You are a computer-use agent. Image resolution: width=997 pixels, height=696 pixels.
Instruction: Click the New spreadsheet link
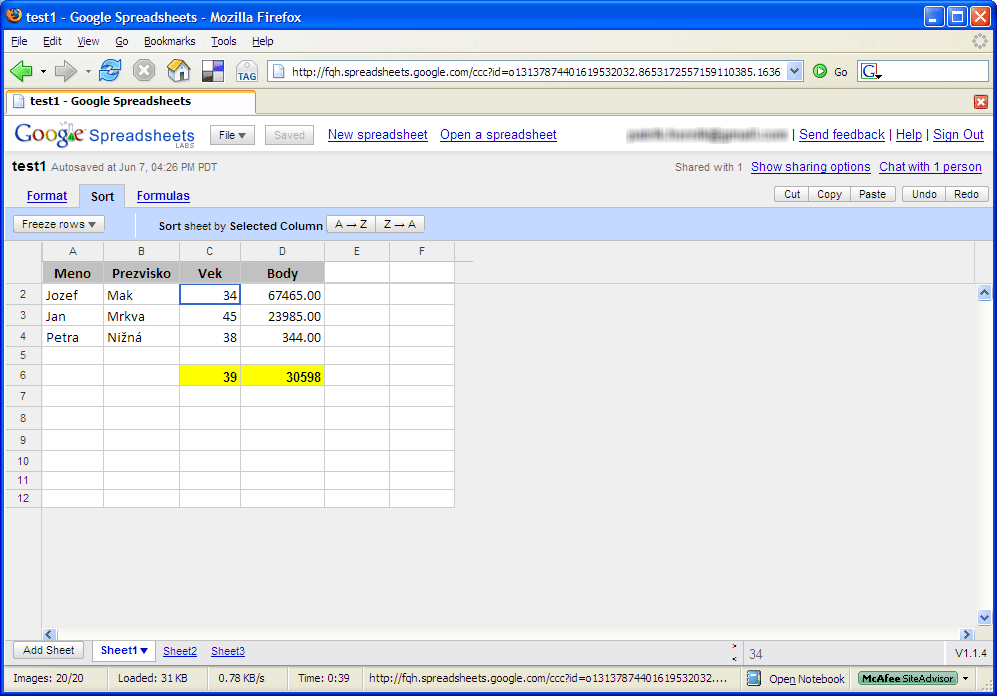[378, 135]
